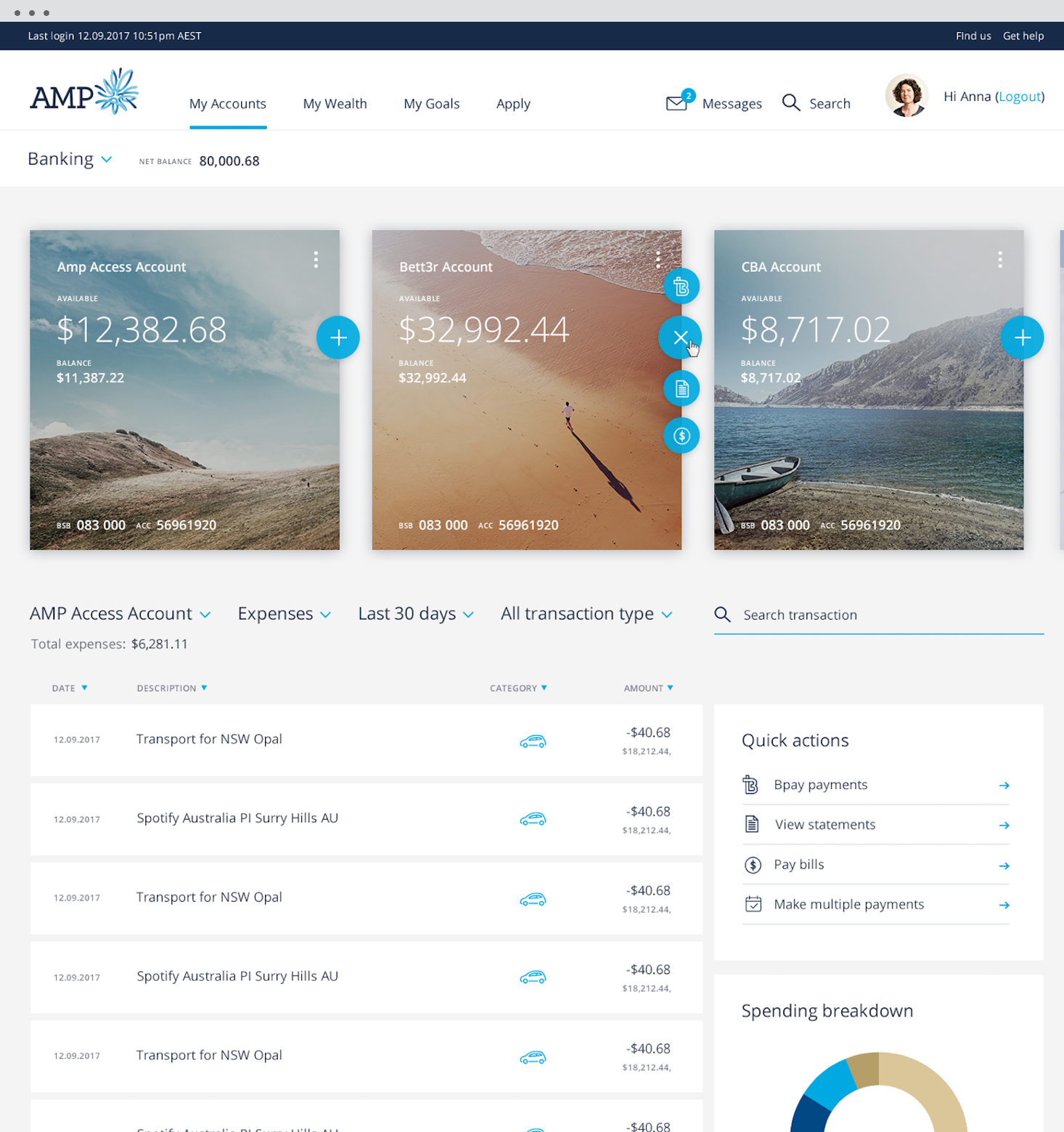Switch to the My Wealth tab
1064x1132 pixels.
click(335, 104)
